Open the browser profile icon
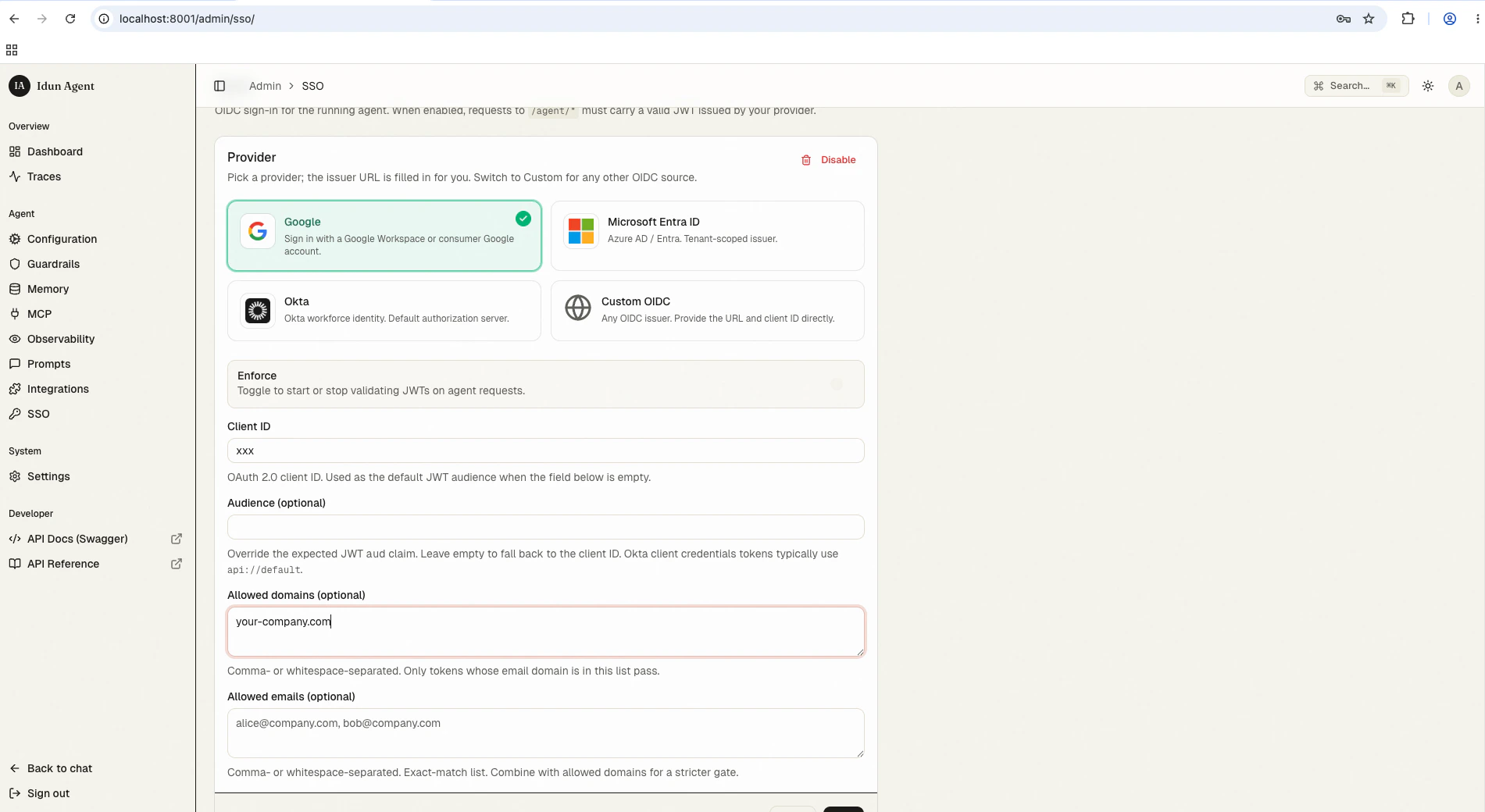The width and height of the screenshot is (1485, 812). tap(1450, 19)
